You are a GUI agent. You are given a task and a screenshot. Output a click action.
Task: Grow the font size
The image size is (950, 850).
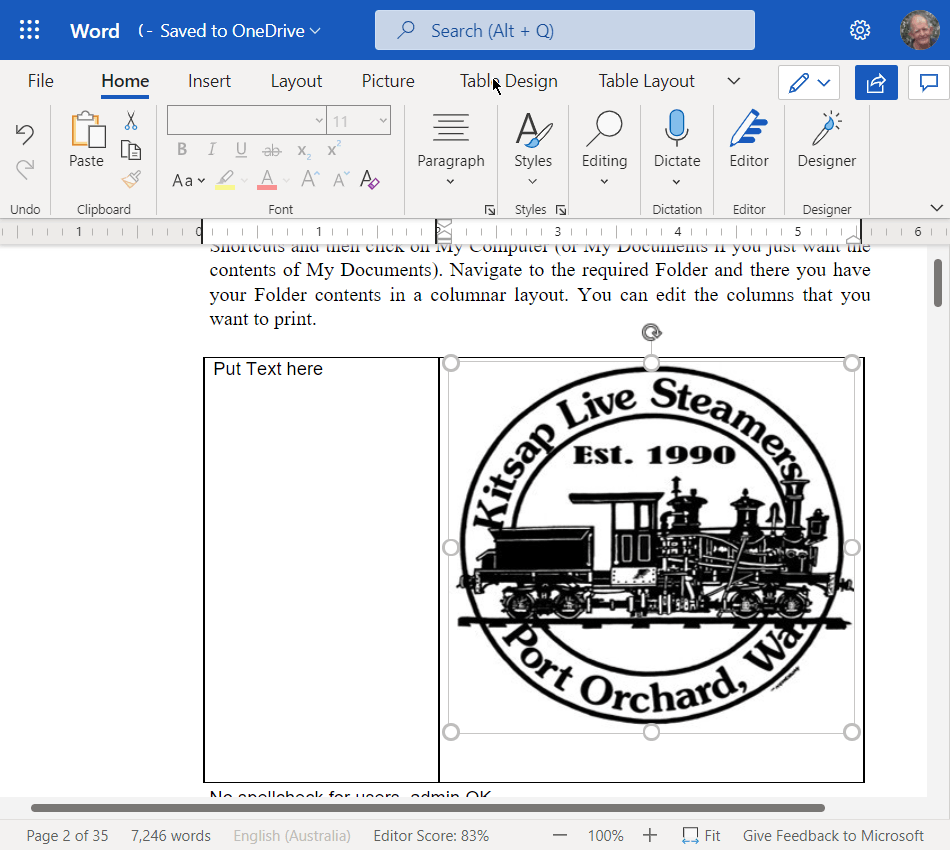(310, 179)
